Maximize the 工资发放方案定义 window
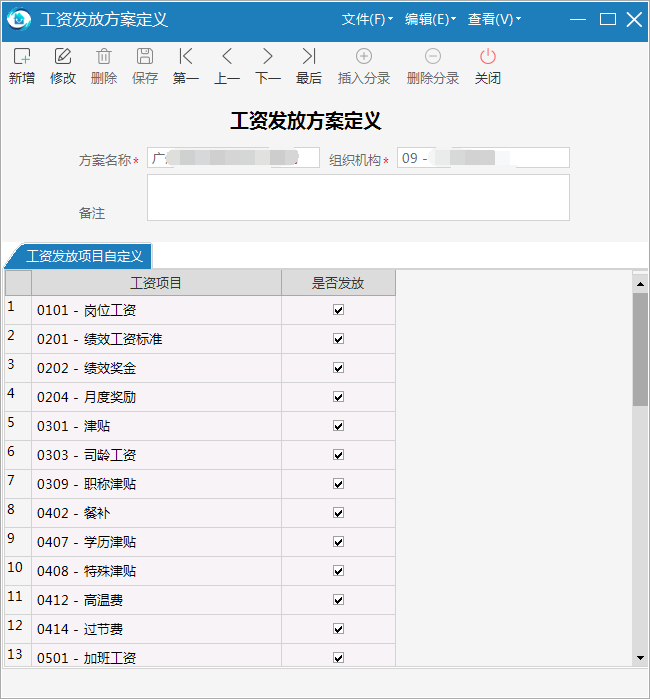The width and height of the screenshot is (650, 699). (608, 19)
